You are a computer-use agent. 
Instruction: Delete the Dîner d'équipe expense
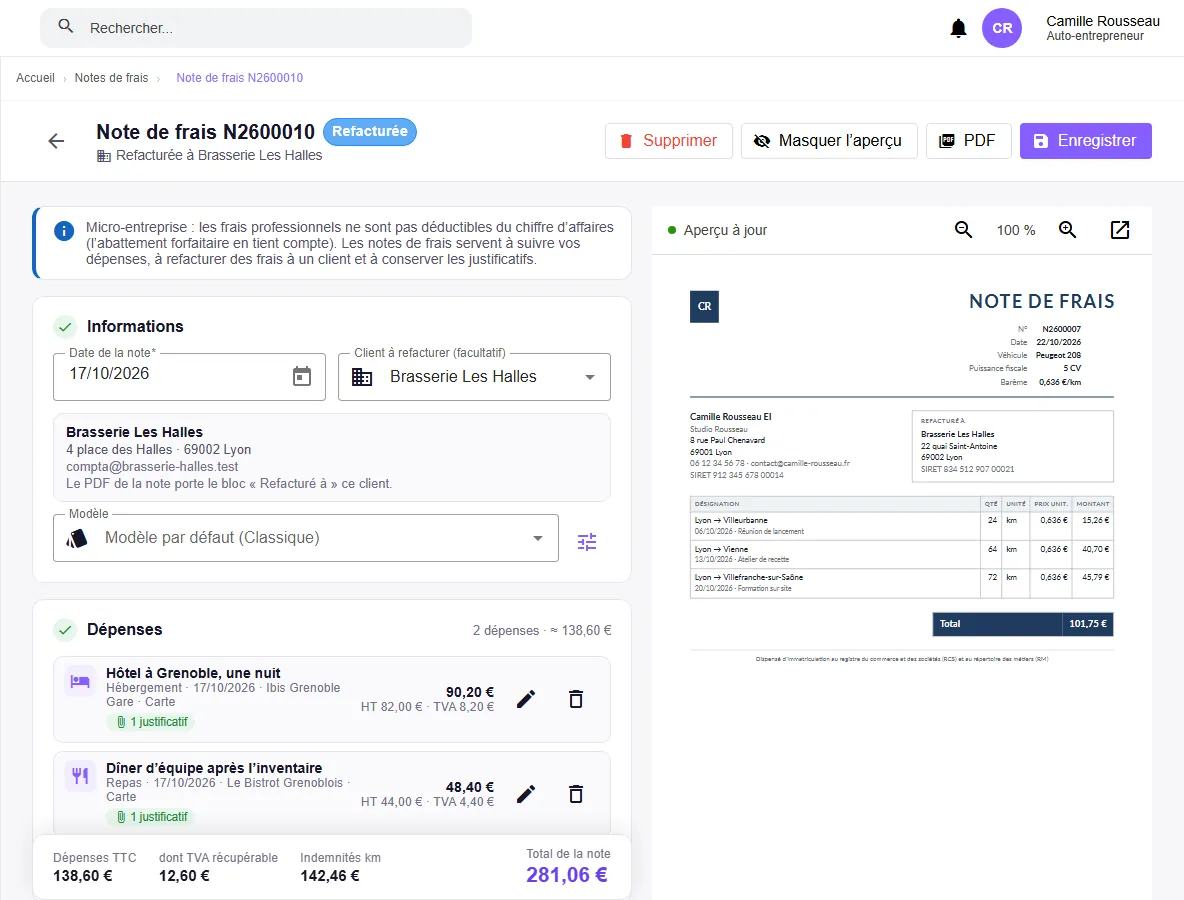[x=575, y=794]
